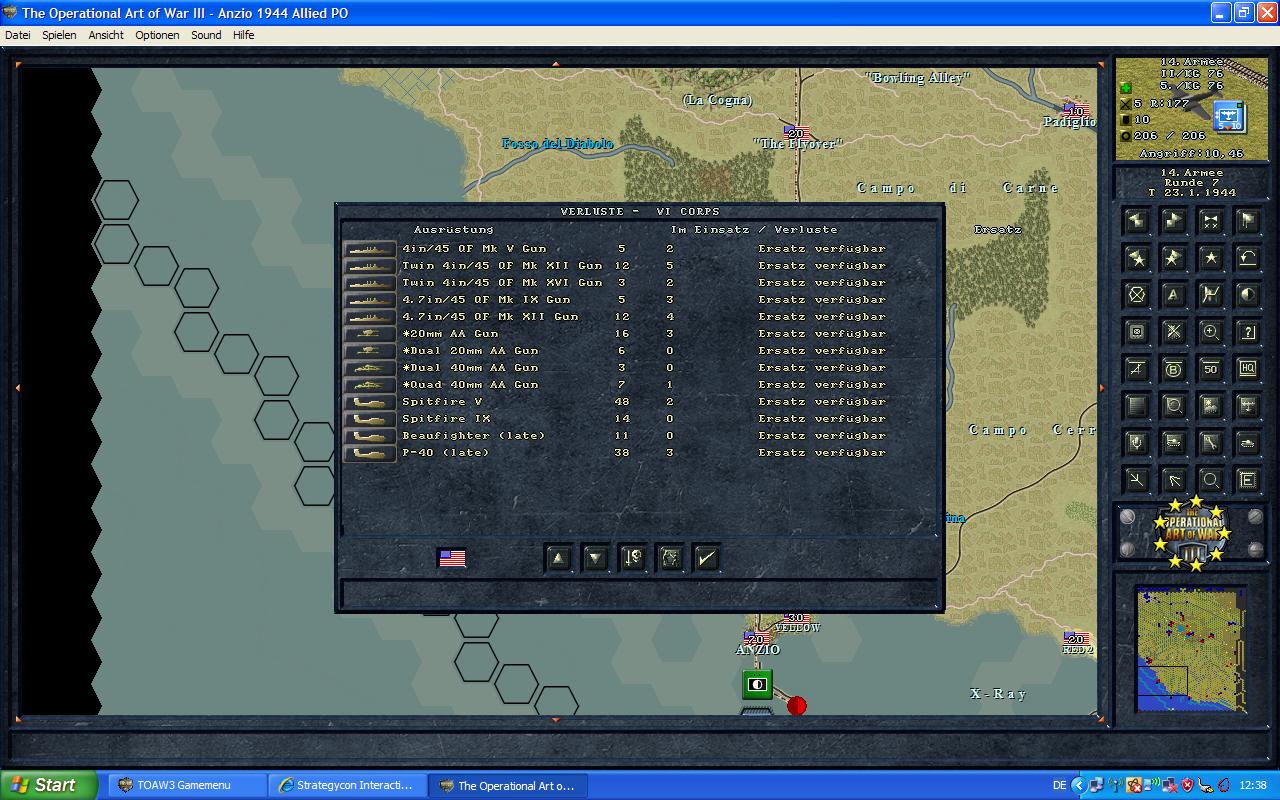Click the aircraft button in the control panel
The image size is (1280, 800).
(1247, 406)
